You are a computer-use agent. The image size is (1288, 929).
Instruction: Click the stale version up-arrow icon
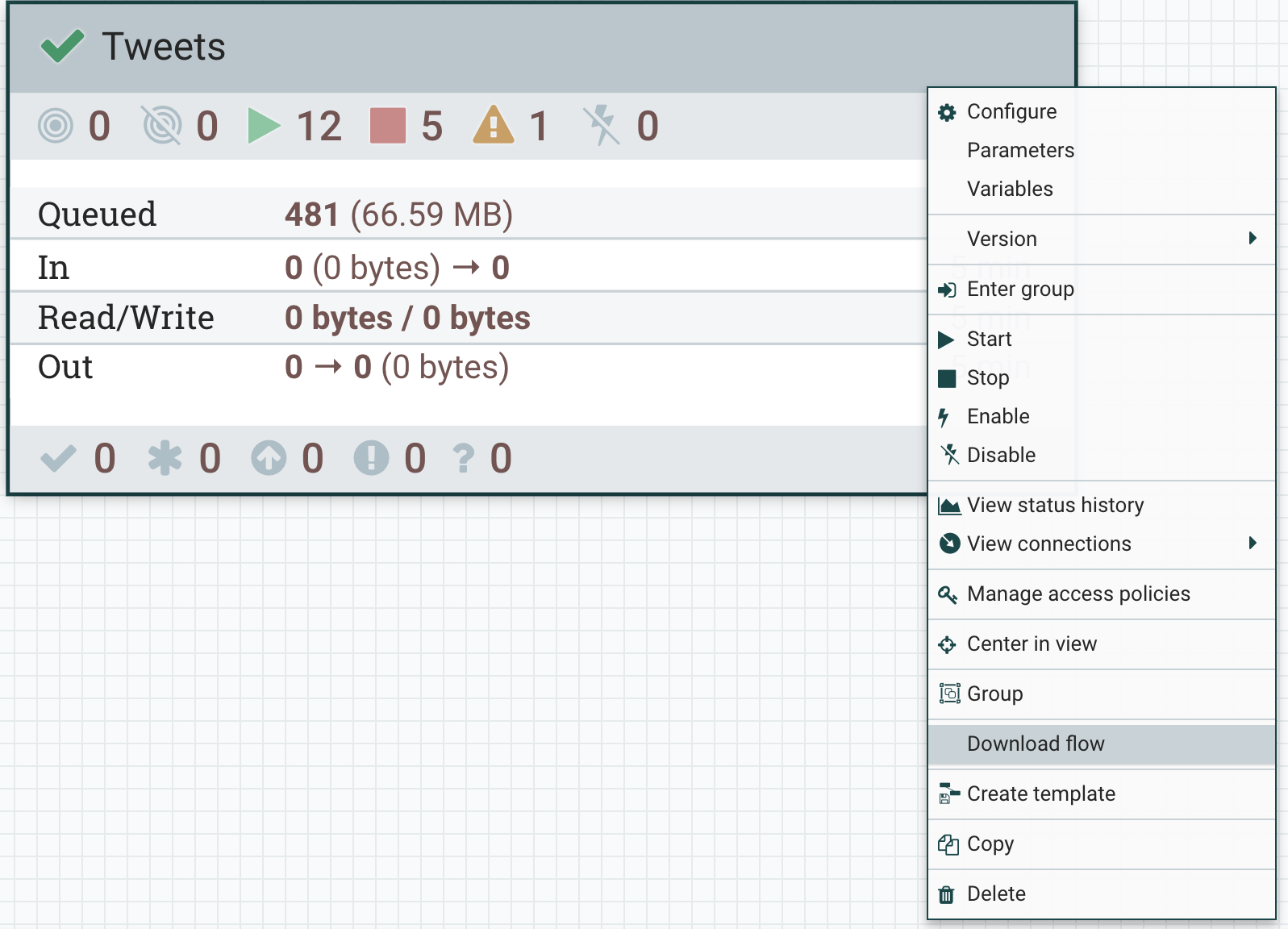click(x=269, y=458)
